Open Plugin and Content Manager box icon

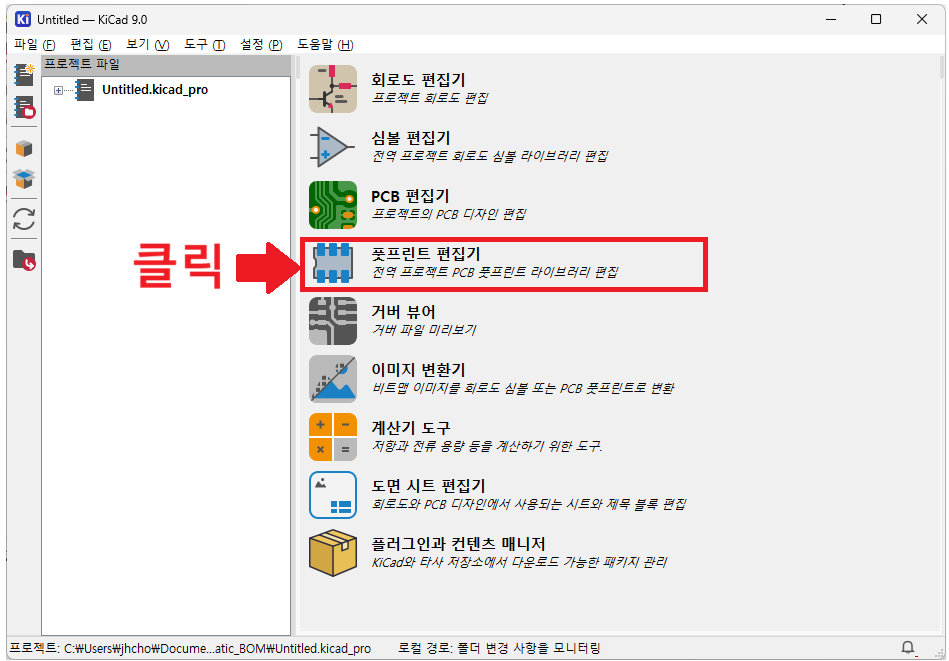coord(332,553)
